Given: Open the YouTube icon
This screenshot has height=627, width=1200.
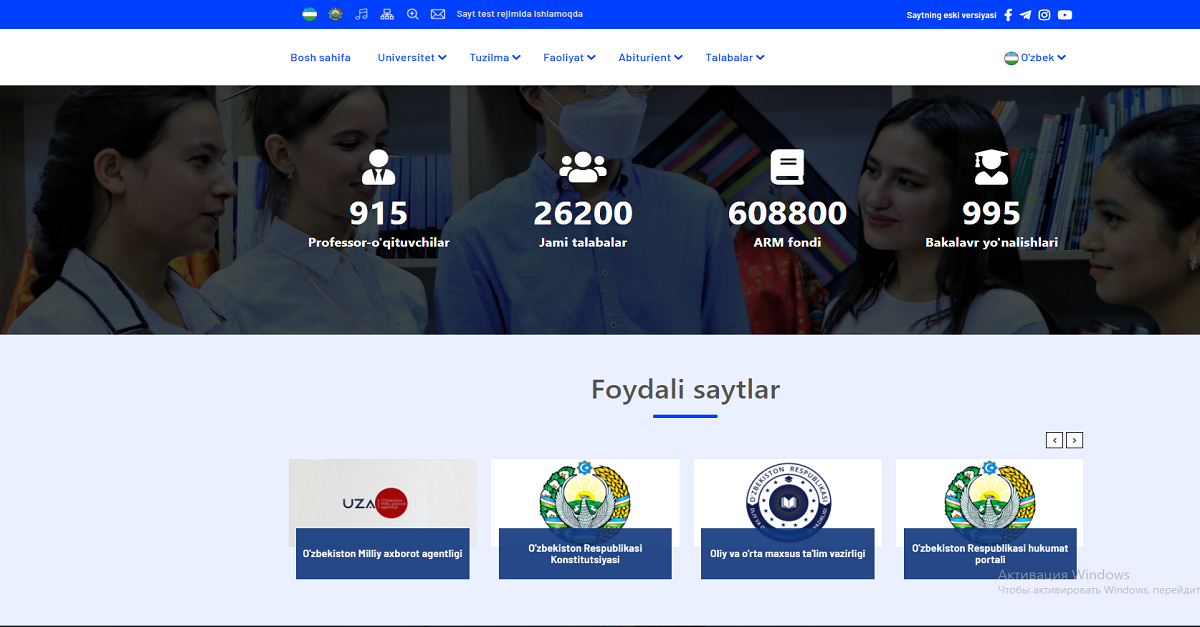Looking at the screenshot, I should 1063,15.
